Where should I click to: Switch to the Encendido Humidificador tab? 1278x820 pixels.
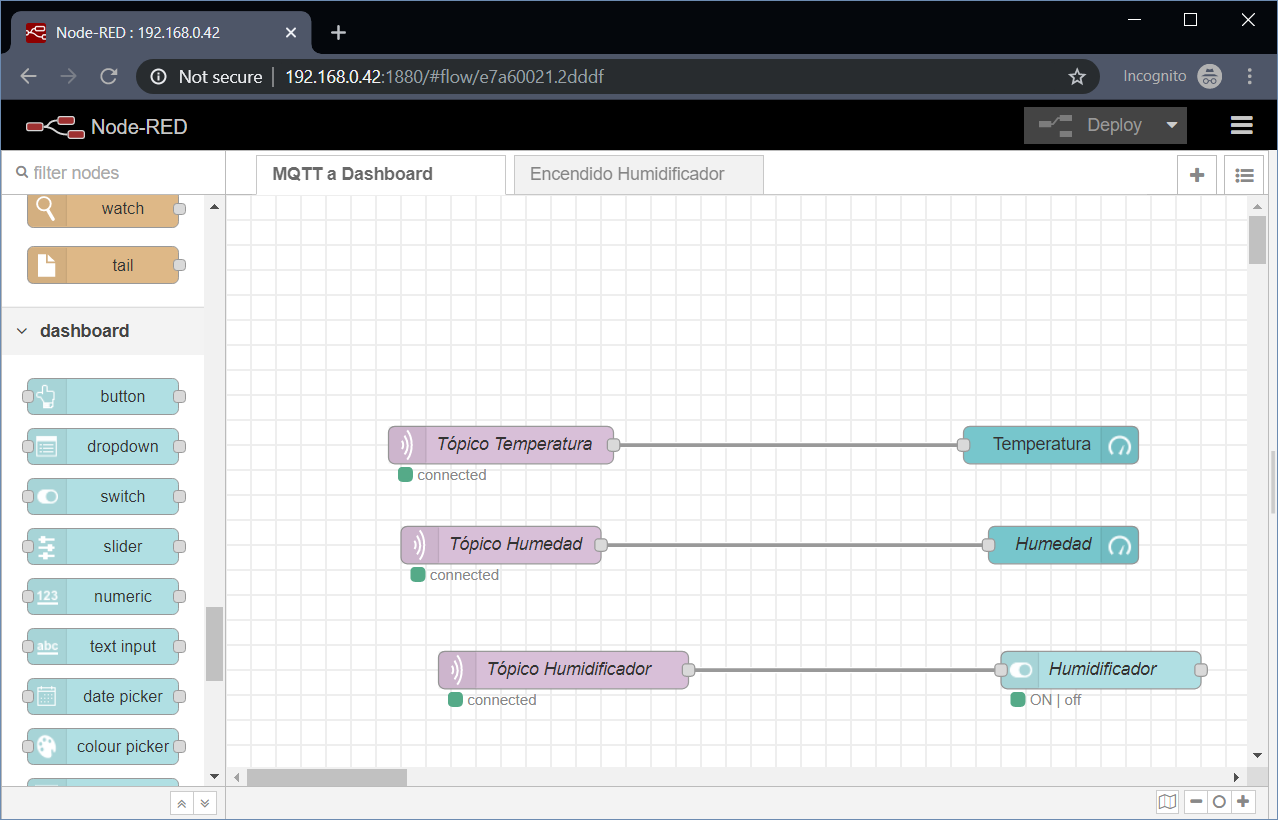point(639,174)
